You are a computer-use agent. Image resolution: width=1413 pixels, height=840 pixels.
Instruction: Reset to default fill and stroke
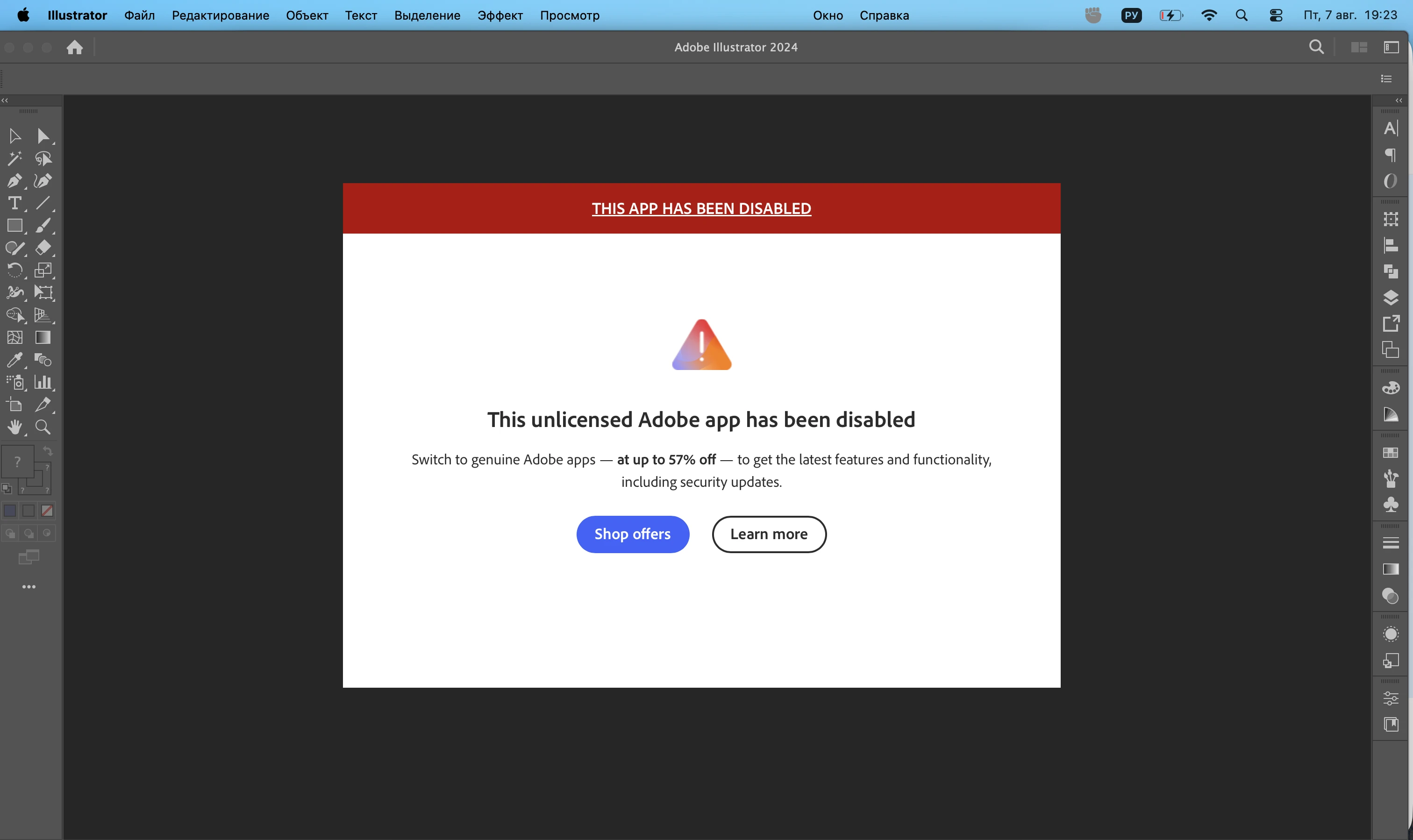[7, 488]
